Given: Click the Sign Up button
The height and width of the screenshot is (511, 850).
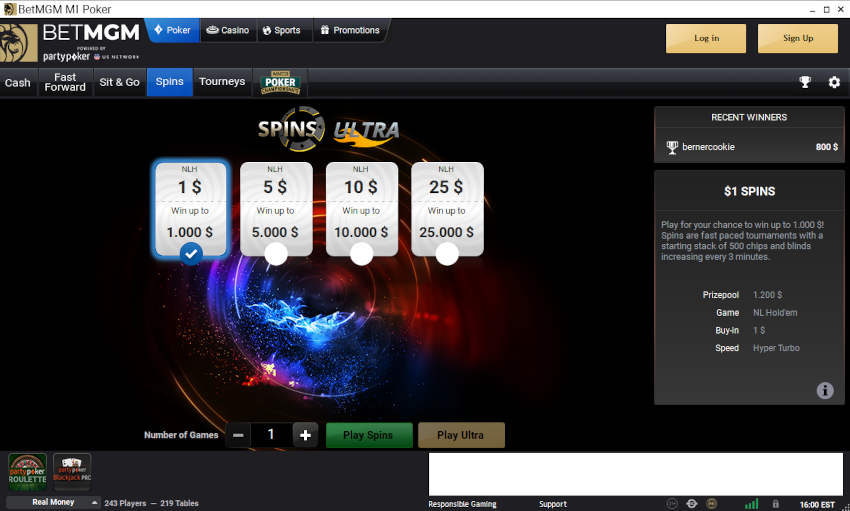Looking at the screenshot, I should (x=798, y=38).
